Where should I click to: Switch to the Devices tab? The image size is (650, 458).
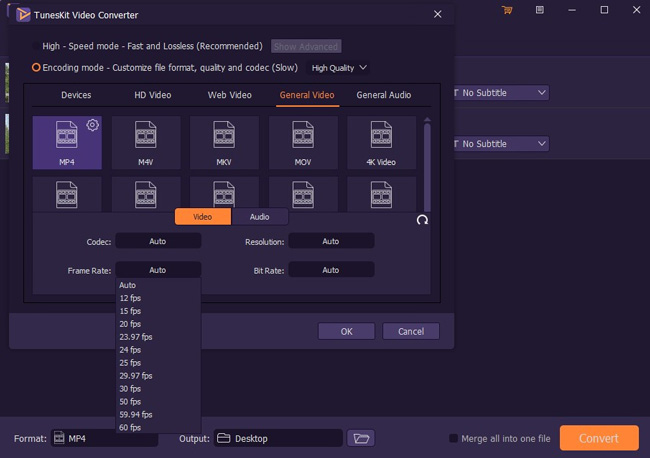[x=76, y=95]
